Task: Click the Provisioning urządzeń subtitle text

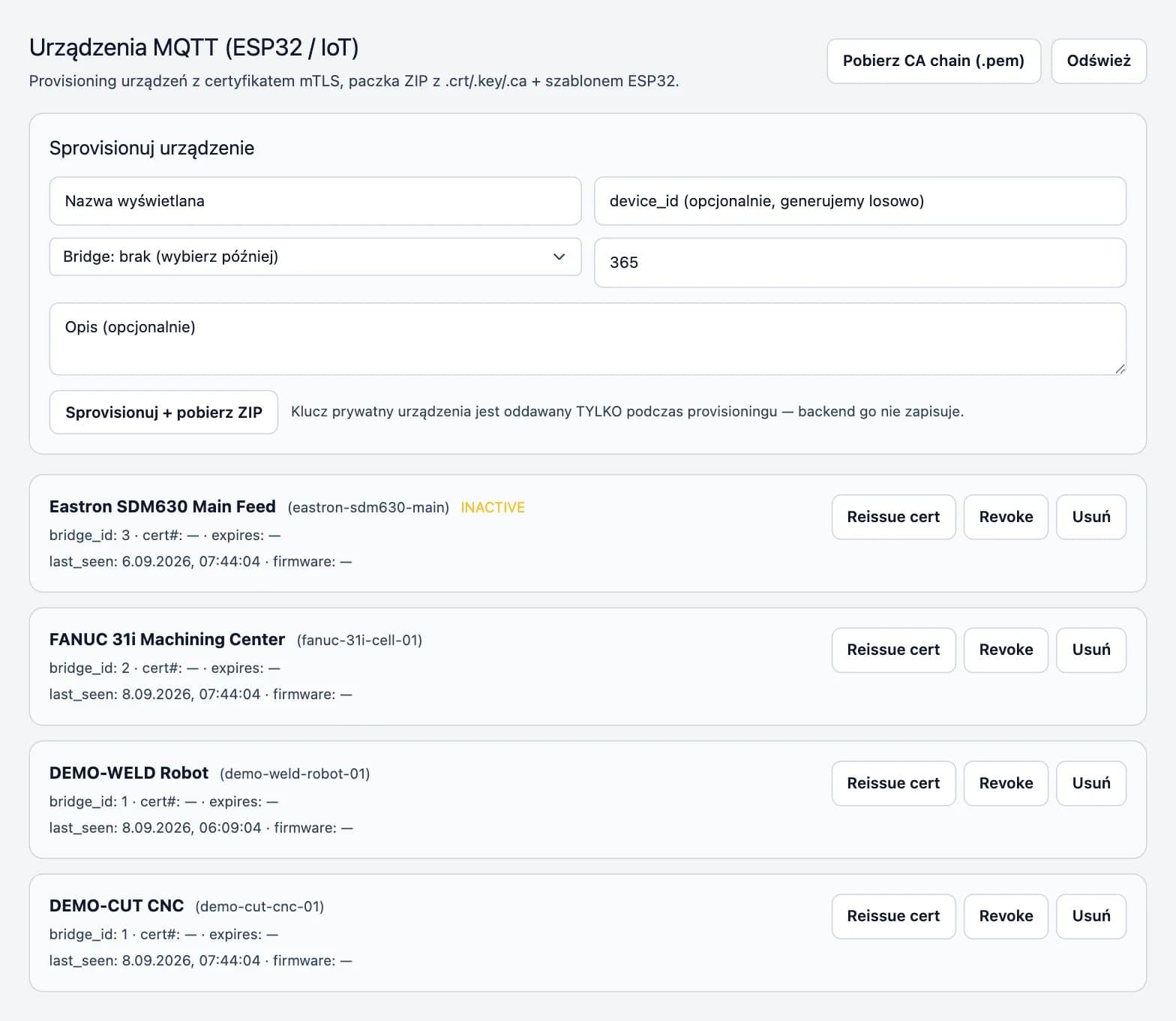Action: [x=354, y=81]
